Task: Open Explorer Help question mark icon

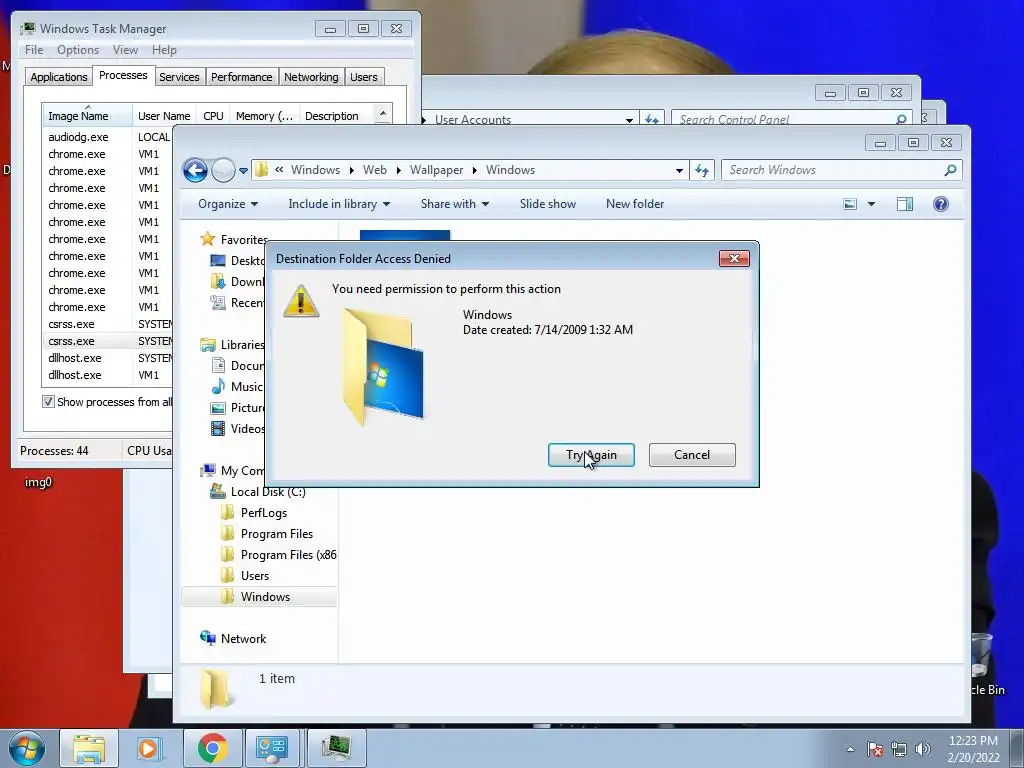Action: click(940, 204)
